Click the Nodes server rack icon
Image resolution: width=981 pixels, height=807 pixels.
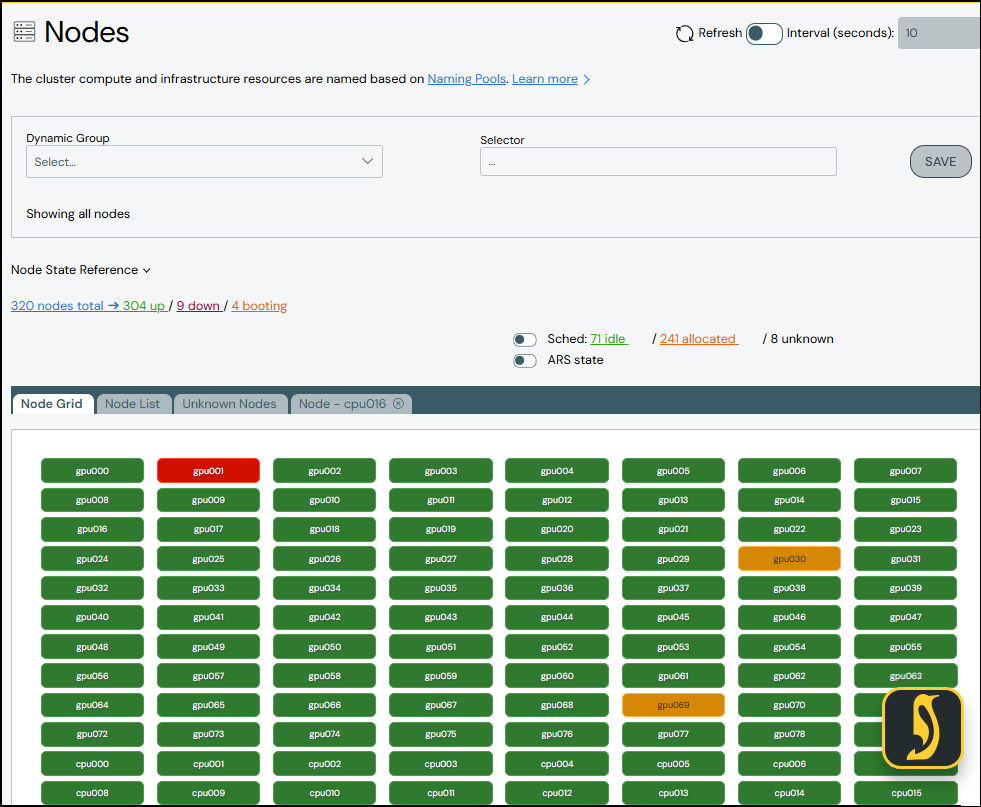tap(24, 32)
